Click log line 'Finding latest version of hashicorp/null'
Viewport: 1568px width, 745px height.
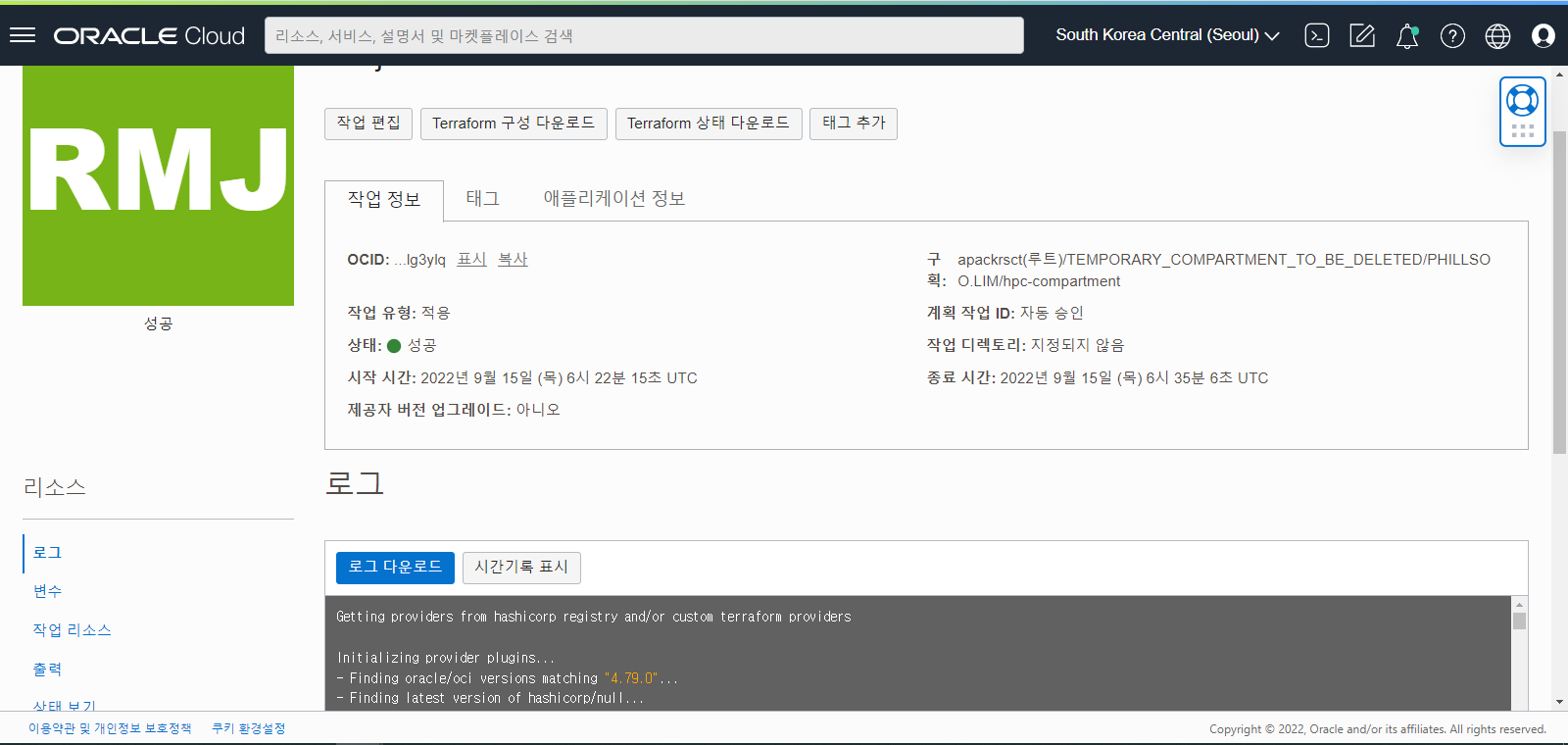(x=490, y=698)
